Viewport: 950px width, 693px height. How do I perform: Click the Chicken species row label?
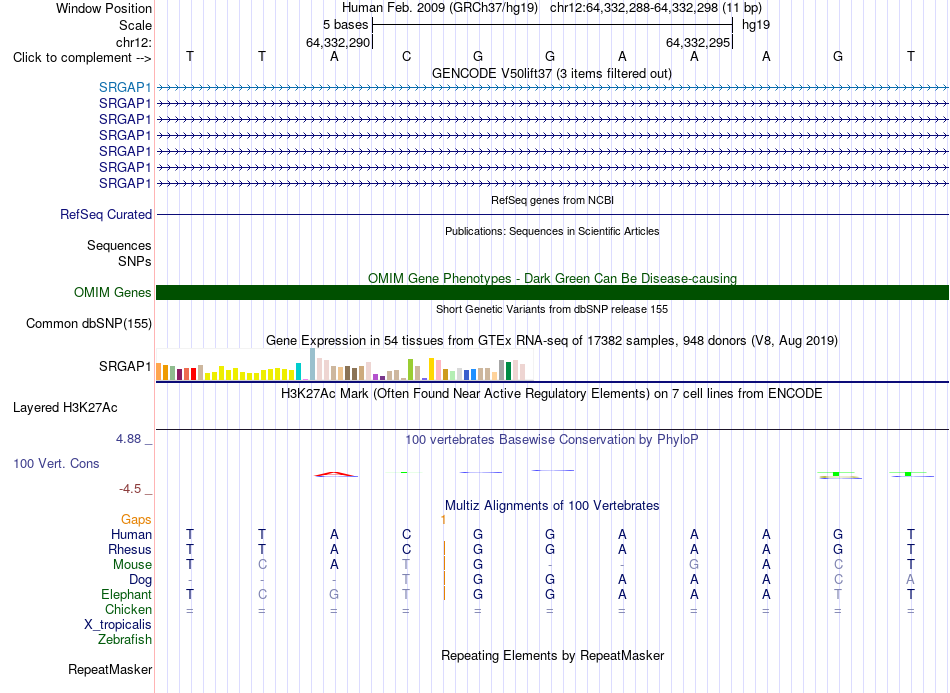128,609
